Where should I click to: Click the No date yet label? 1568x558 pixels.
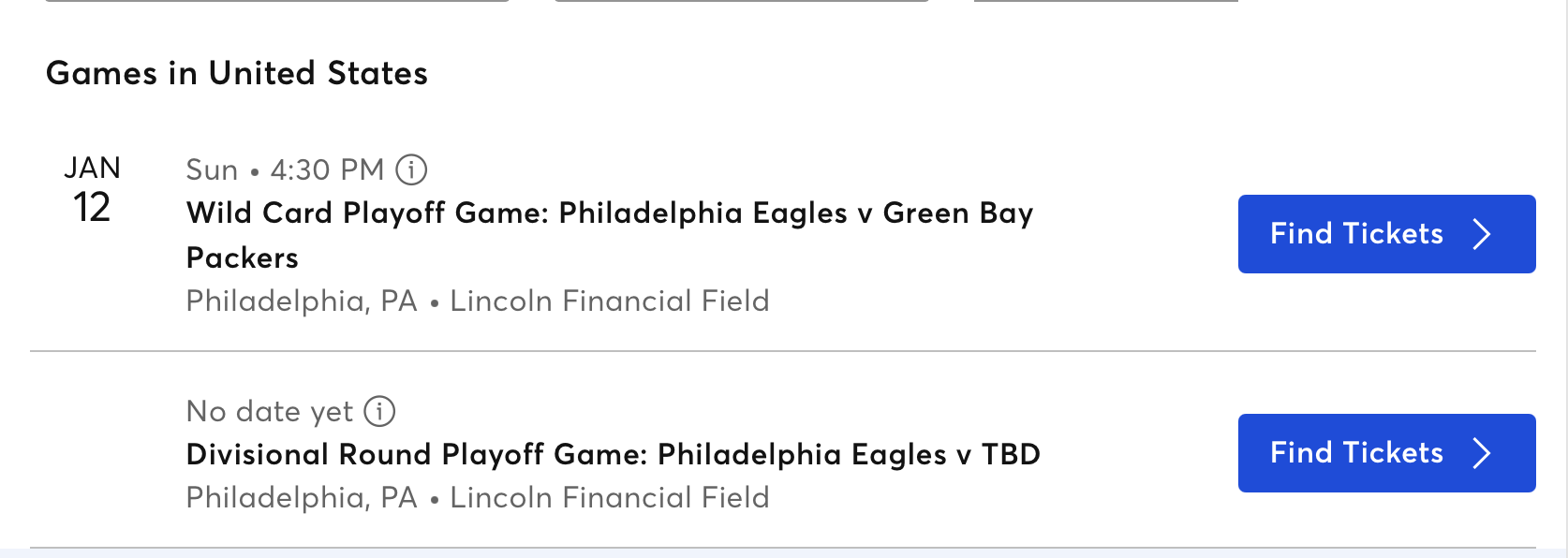tap(270, 411)
